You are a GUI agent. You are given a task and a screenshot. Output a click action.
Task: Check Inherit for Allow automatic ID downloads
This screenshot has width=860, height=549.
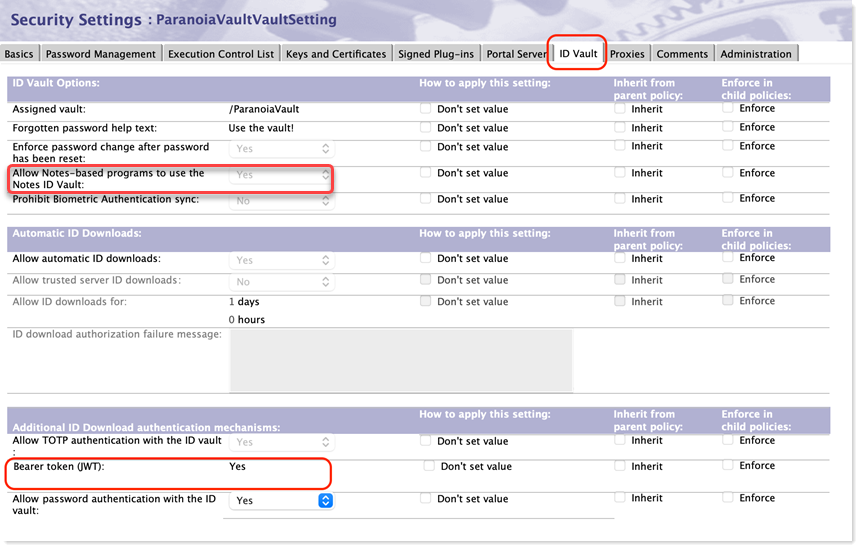[620, 258]
